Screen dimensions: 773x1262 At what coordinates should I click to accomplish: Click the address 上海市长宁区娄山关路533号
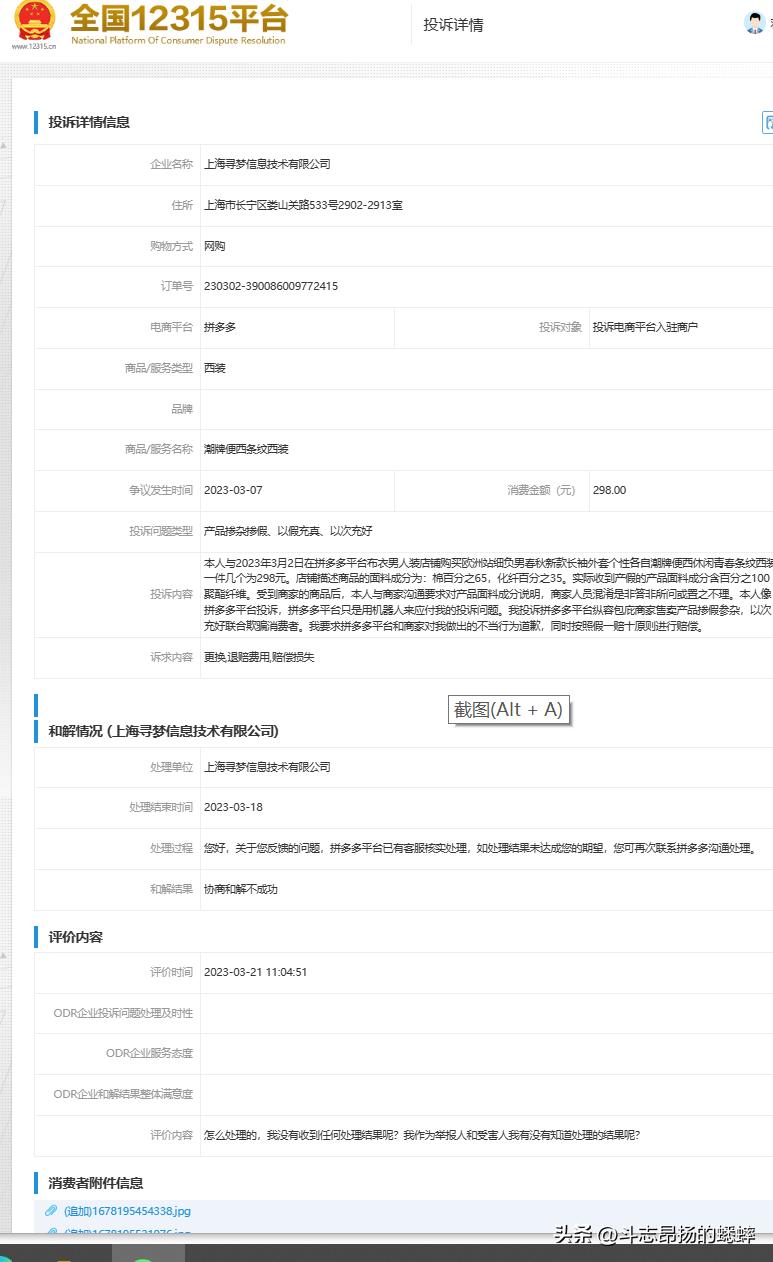(303, 205)
